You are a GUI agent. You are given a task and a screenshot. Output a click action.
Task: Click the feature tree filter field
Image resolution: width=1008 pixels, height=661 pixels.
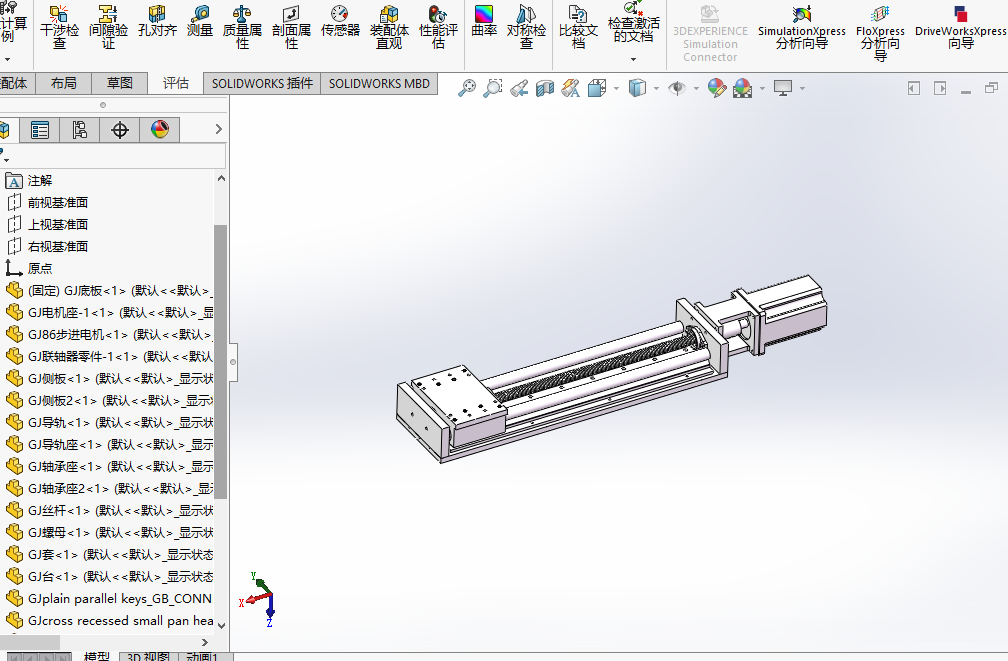112,156
